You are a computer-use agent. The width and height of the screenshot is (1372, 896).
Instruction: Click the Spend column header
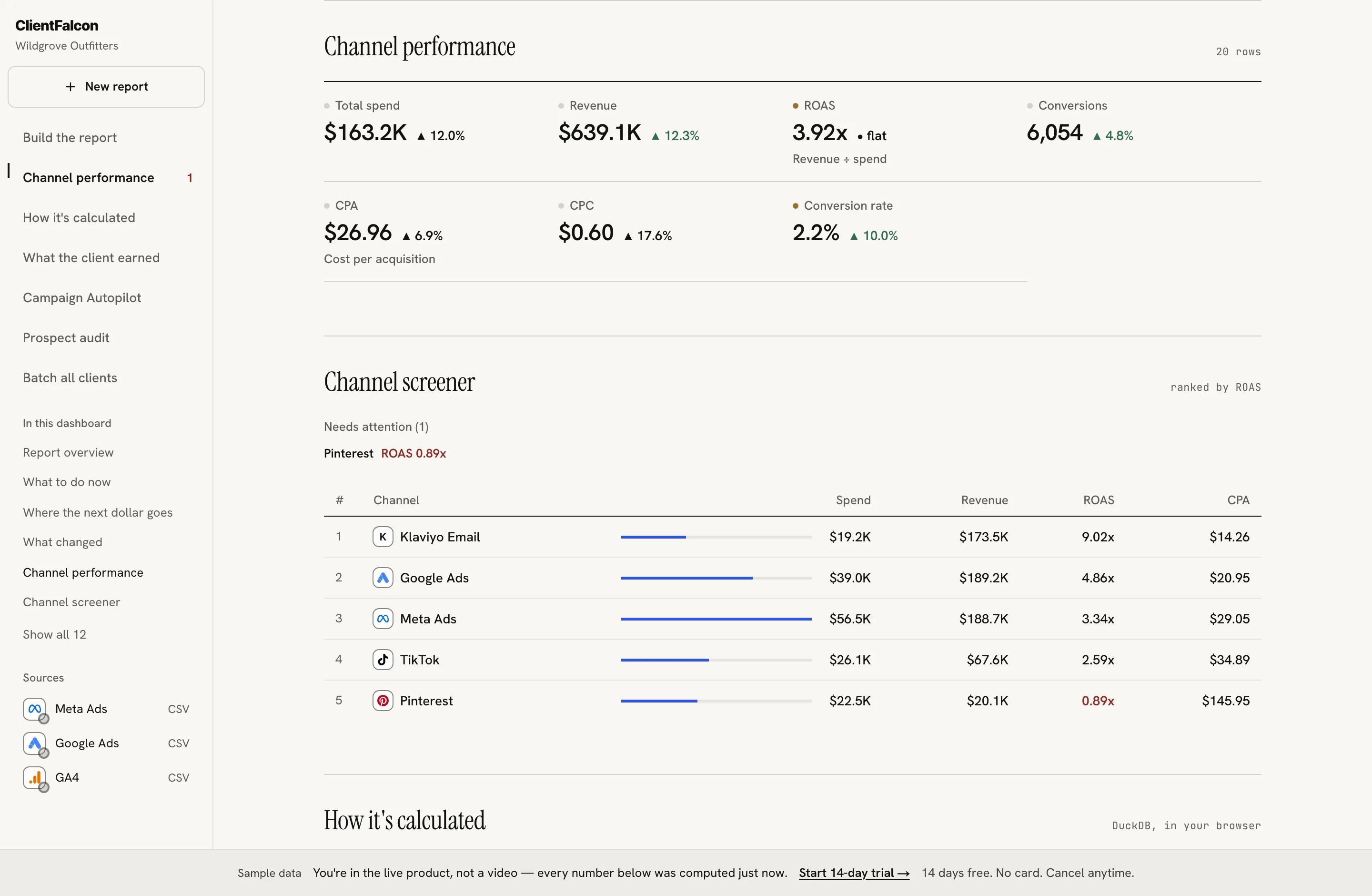pos(853,500)
